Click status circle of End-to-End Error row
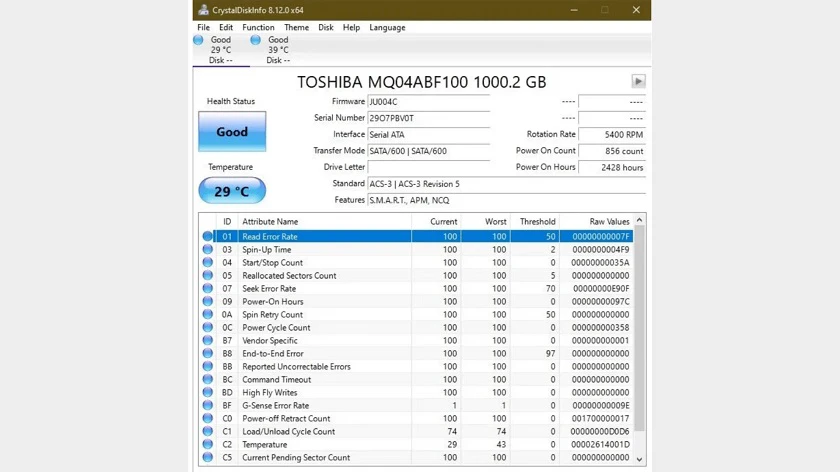 (207, 354)
